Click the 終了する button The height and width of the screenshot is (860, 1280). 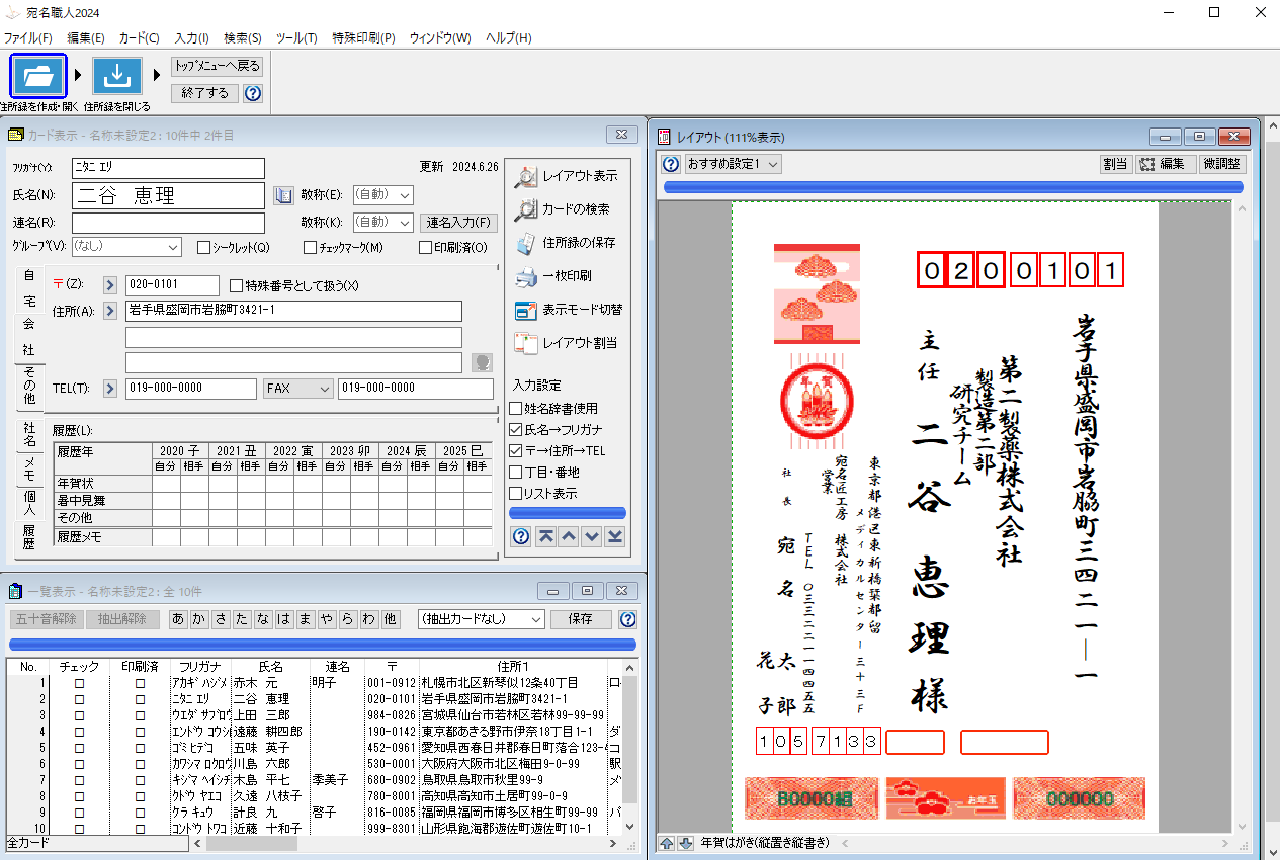tap(205, 93)
